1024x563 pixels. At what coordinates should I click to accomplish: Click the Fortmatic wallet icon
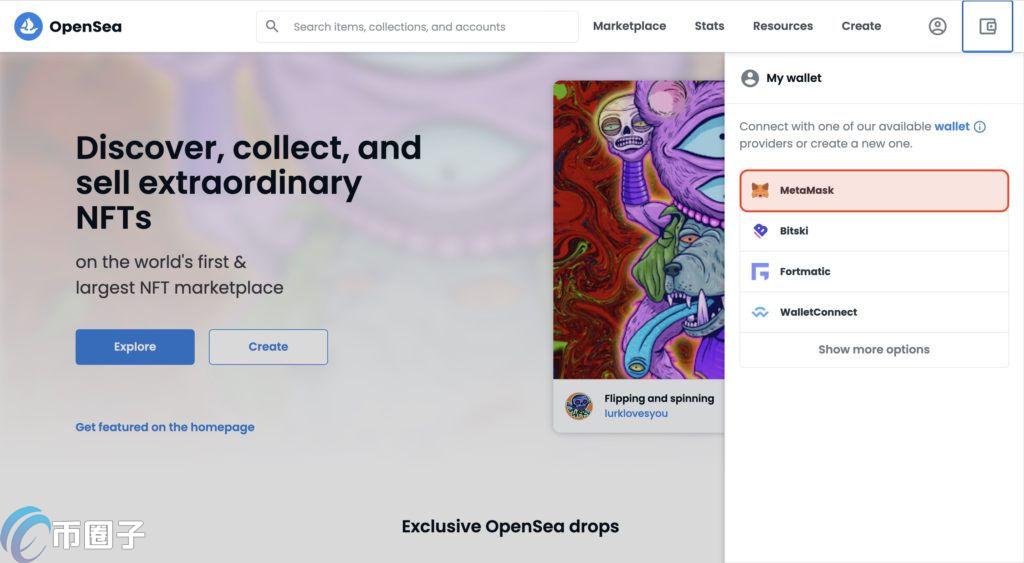[x=760, y=272]
